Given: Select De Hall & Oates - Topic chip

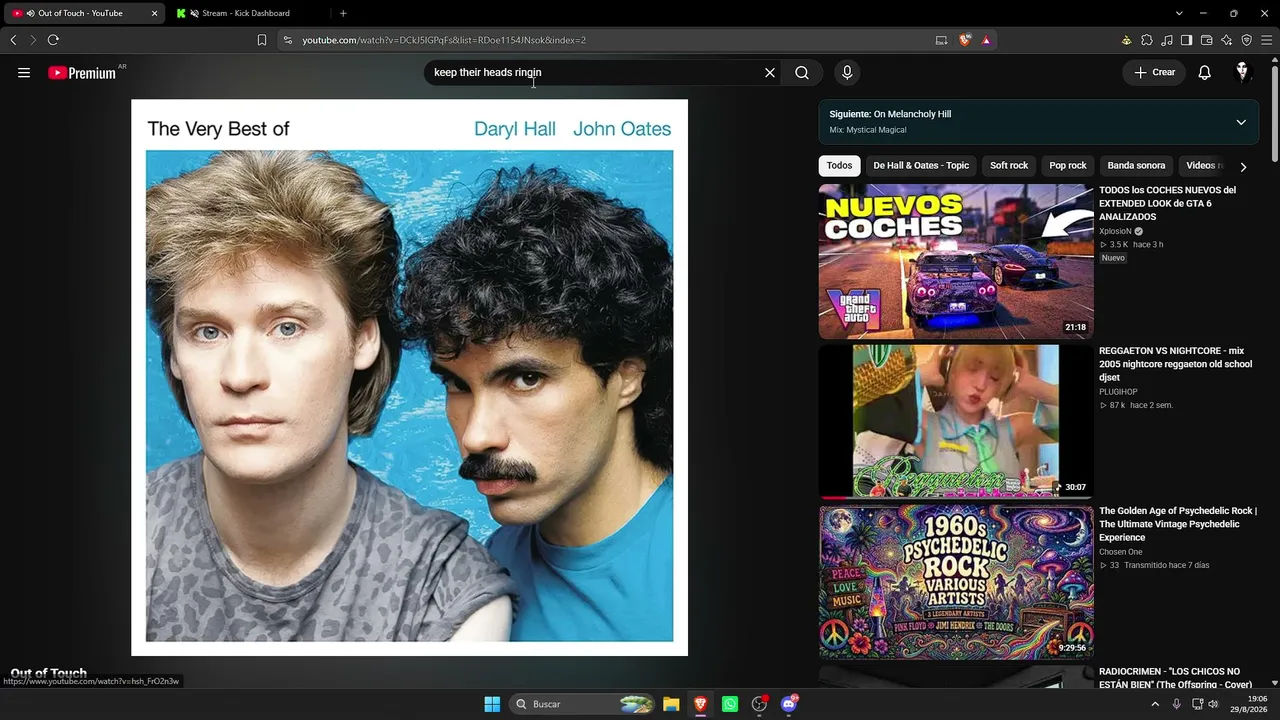Looking at the screenshot, I should [x=921, y=166].
